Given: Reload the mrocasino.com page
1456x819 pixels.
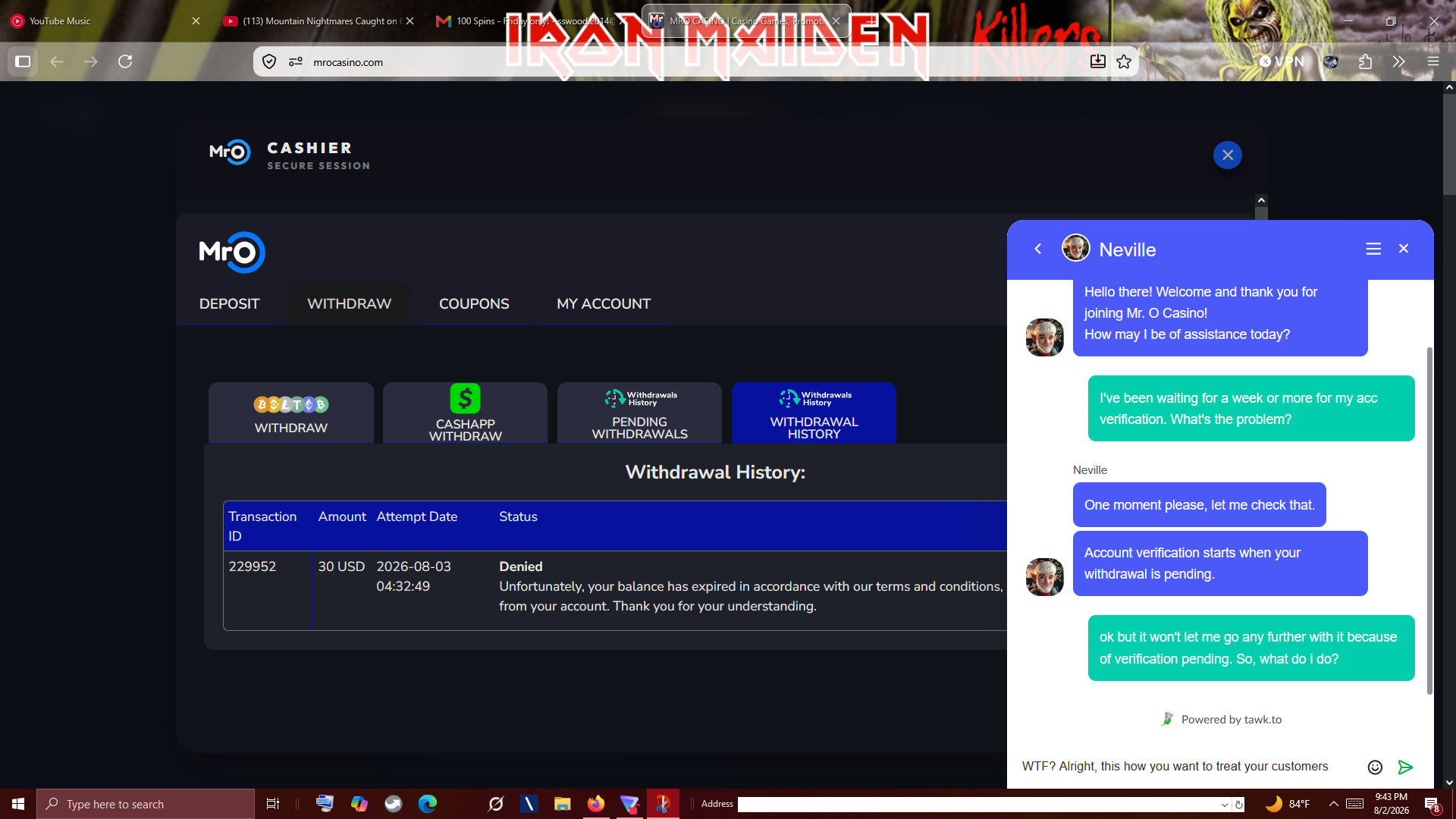Looking at the screenshot, I should (125, 61).
